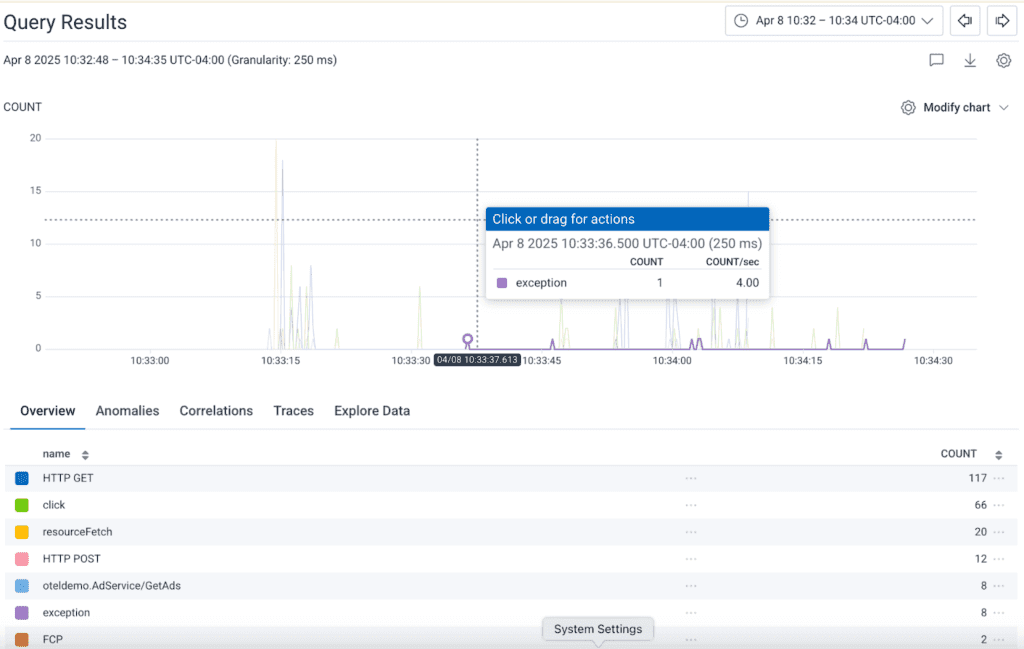The height and width of the screenshot is (649, 1024).
Task: Click the System Settings button
Action: (x=597, y=629)
